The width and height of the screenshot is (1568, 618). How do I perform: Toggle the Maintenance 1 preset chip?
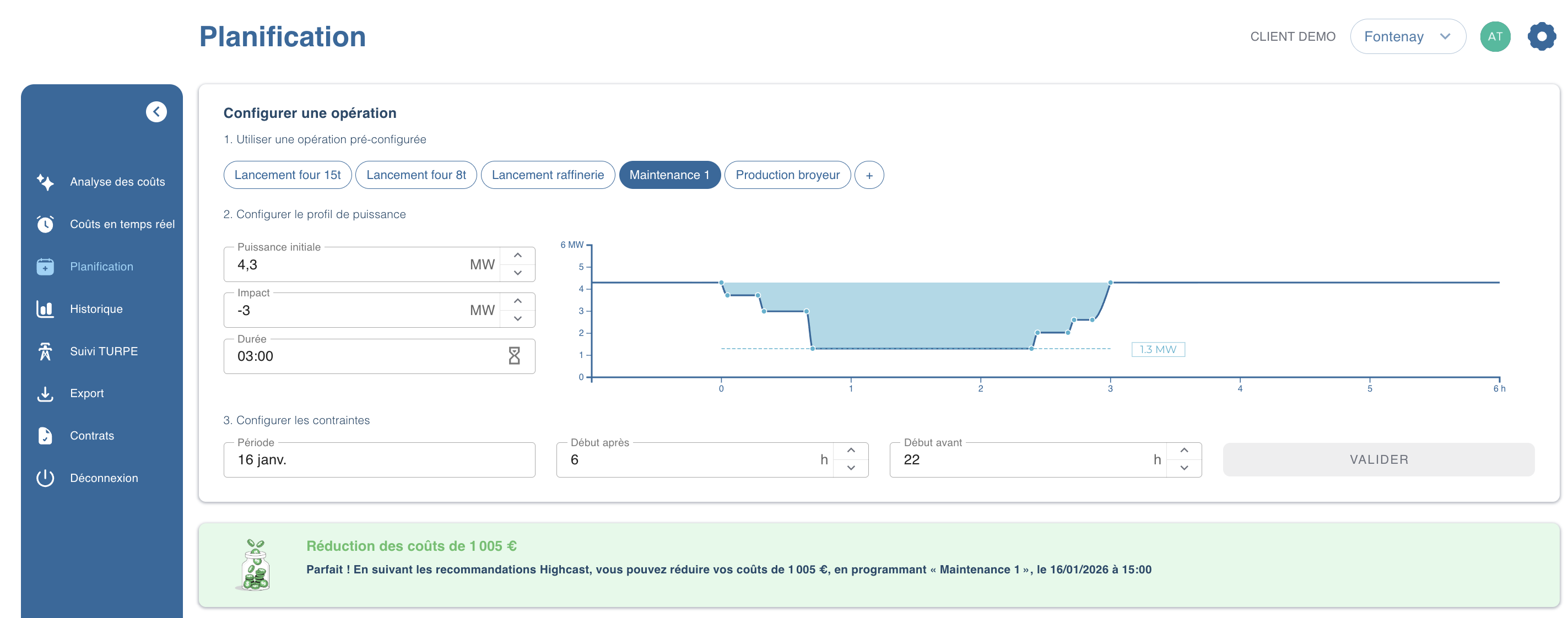point(669,175)
